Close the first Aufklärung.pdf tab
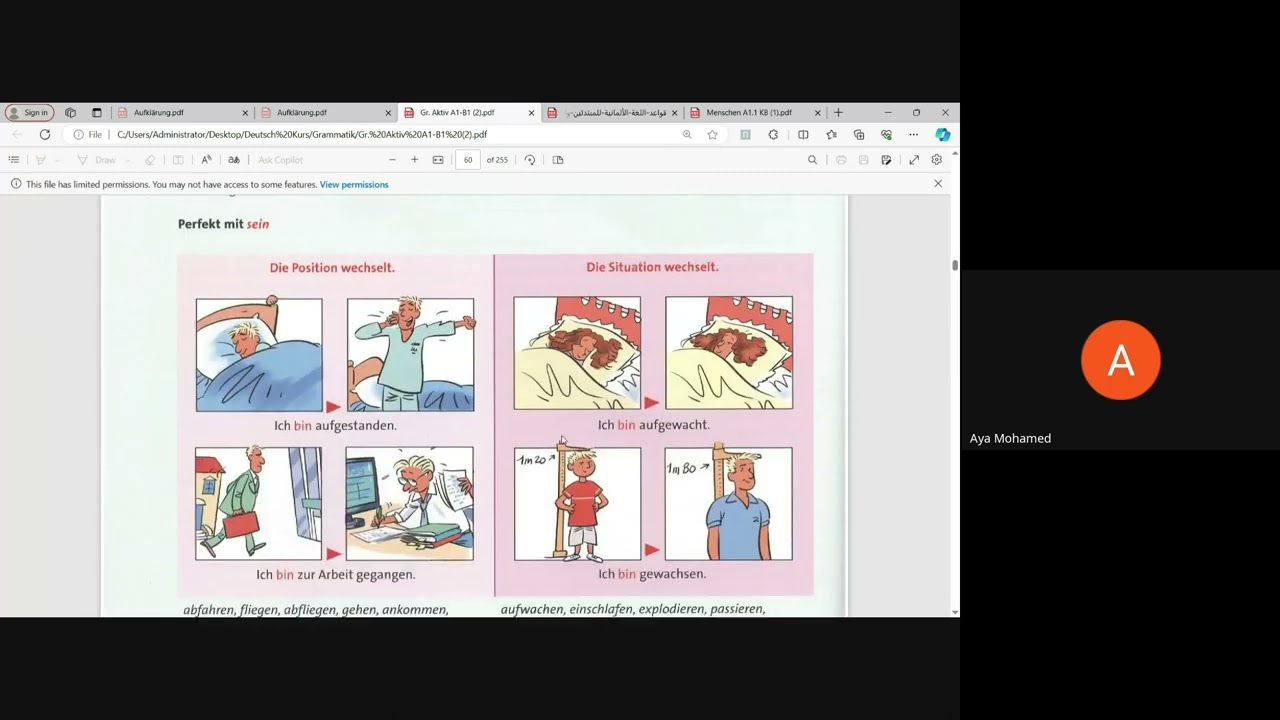This screenshot has height=720, width=1280. pyautogui.click(x=245, y=113)
